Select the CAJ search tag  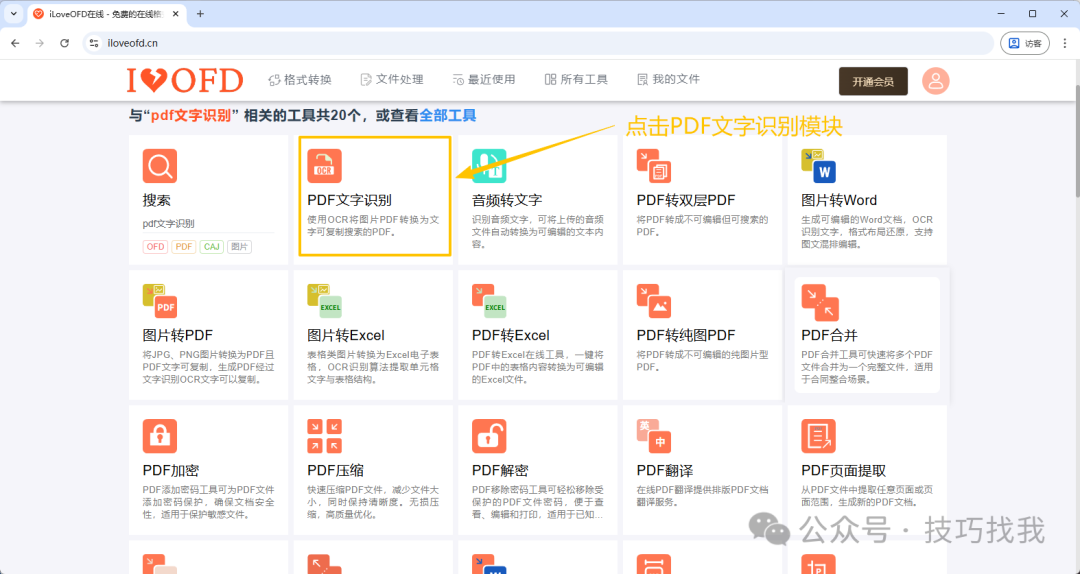pos(212,247)
